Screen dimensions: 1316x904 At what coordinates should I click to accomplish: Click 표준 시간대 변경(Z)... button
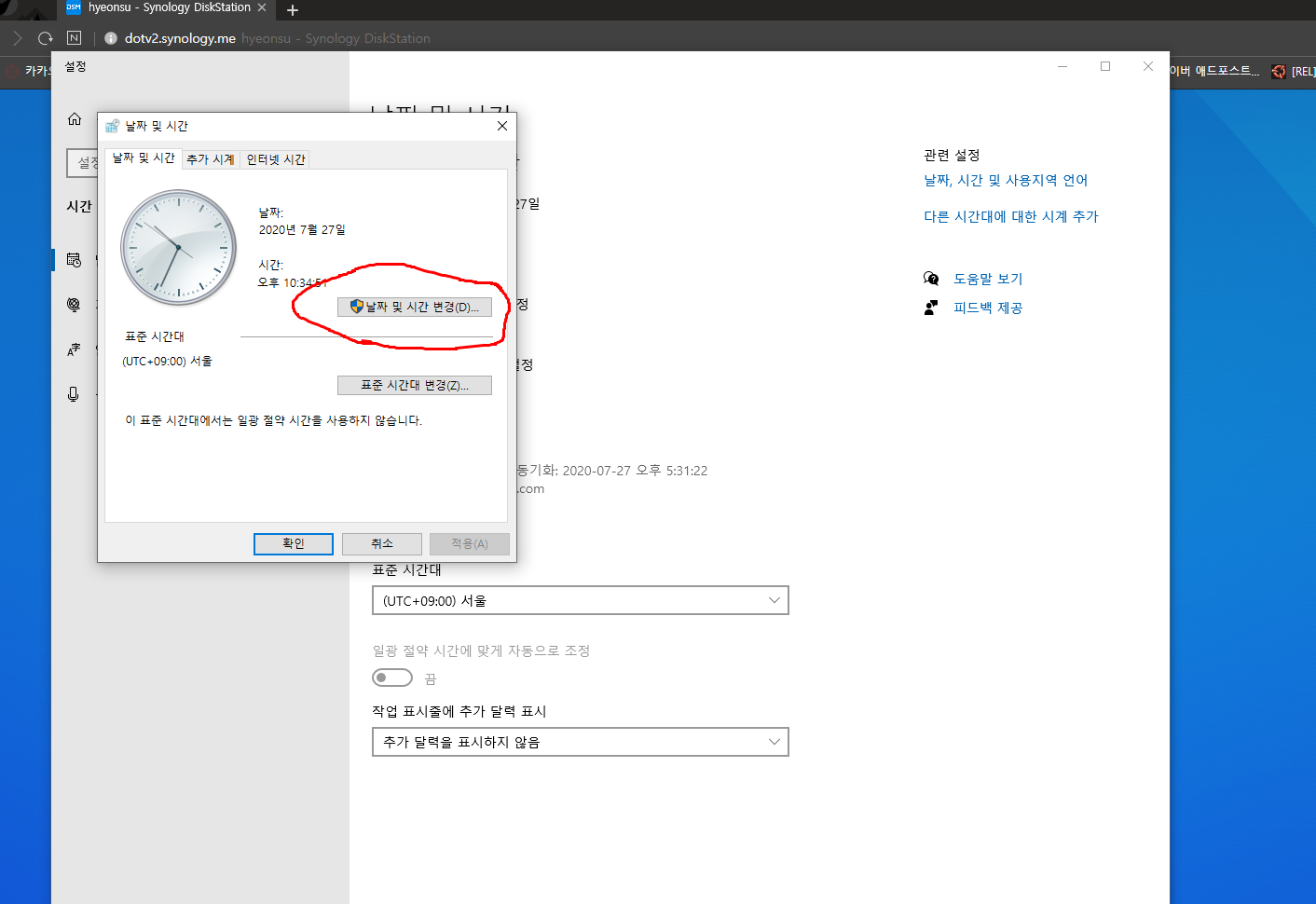(415, 385)
